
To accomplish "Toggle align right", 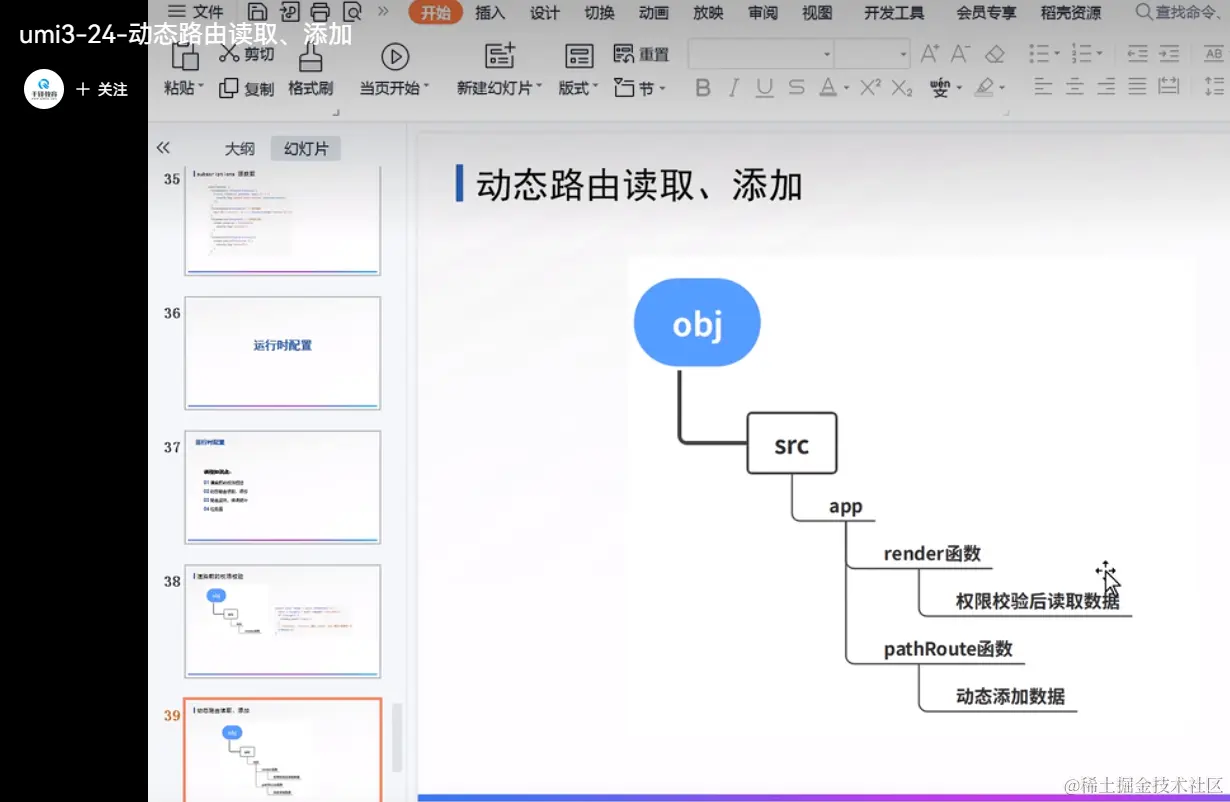I will (1106, 87).
